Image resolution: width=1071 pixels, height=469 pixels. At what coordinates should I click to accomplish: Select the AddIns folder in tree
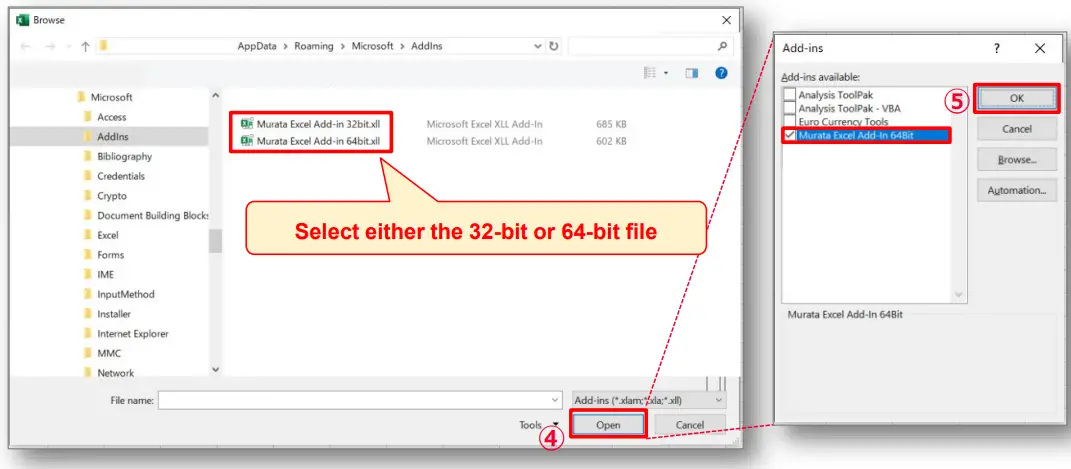112,137
